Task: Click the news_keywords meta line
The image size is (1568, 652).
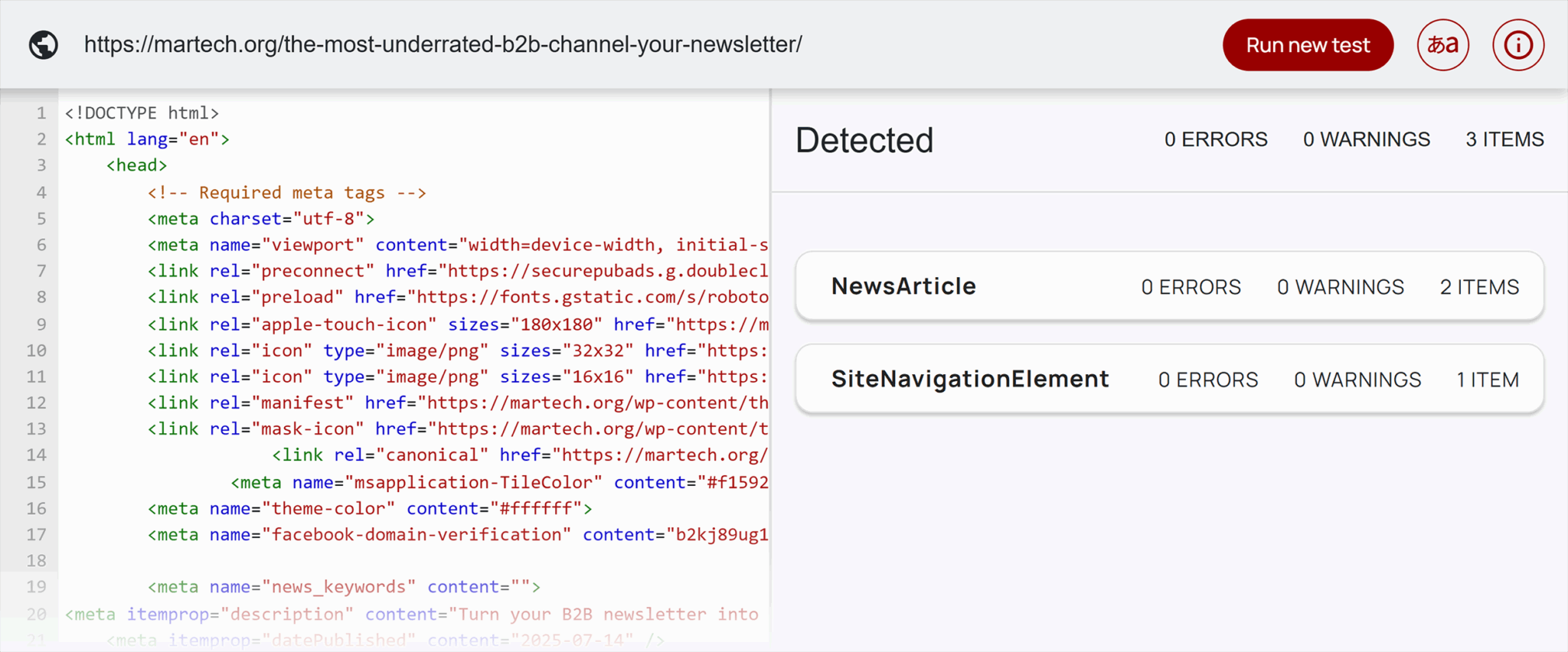Action: 344,587
